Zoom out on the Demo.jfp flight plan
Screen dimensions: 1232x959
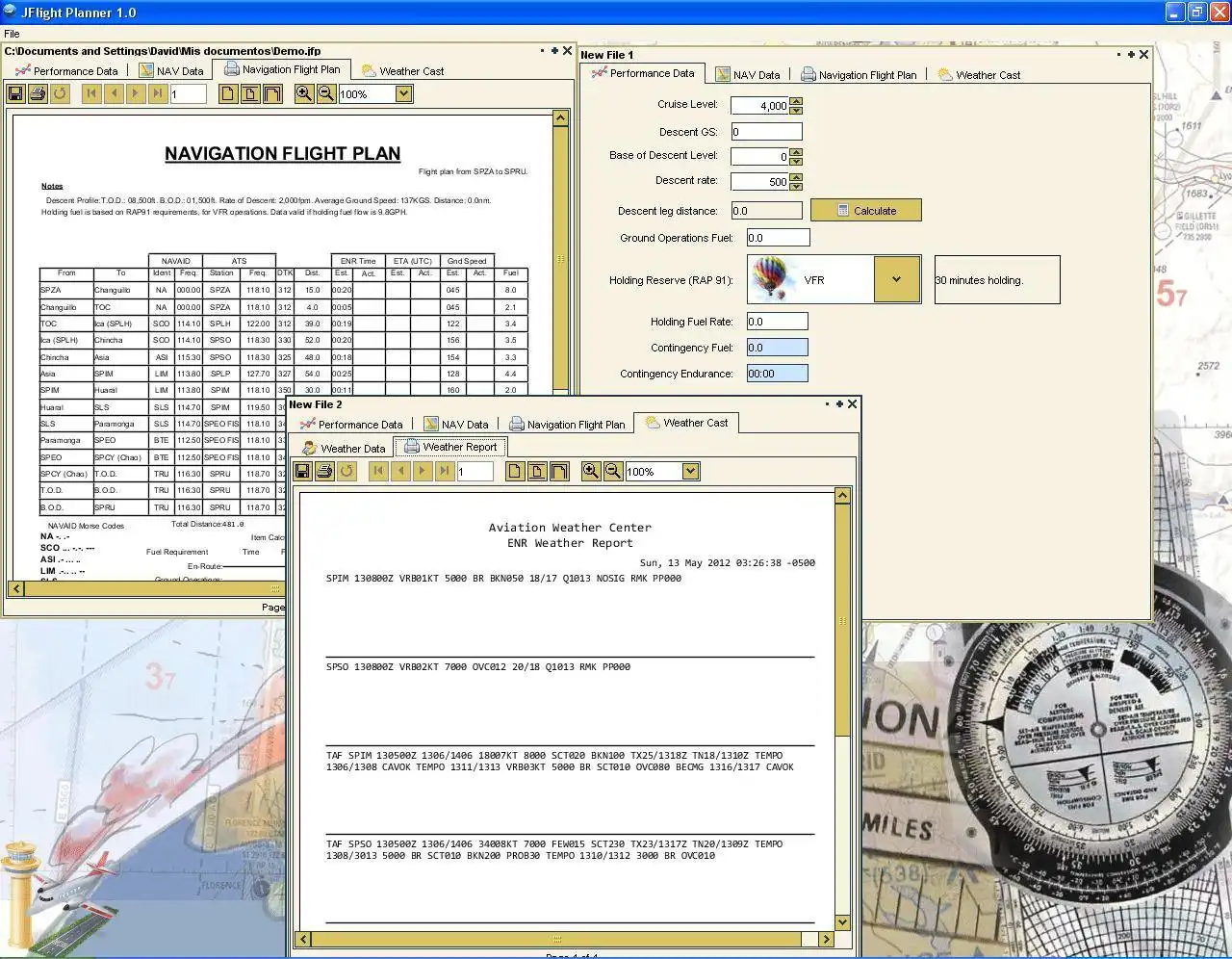coord(326,93)
